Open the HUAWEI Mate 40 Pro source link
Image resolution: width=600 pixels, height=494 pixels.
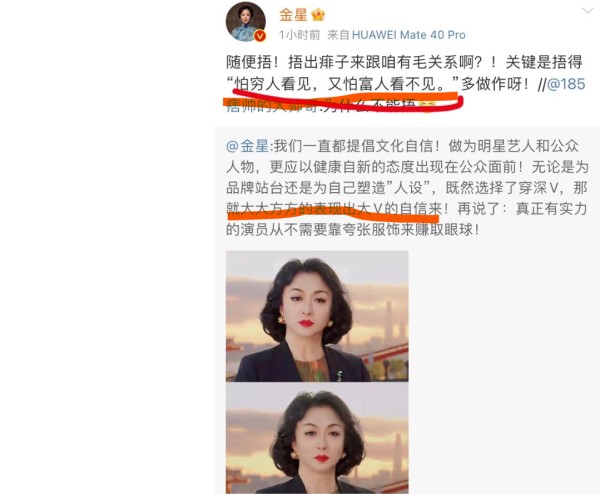[408, 35]
